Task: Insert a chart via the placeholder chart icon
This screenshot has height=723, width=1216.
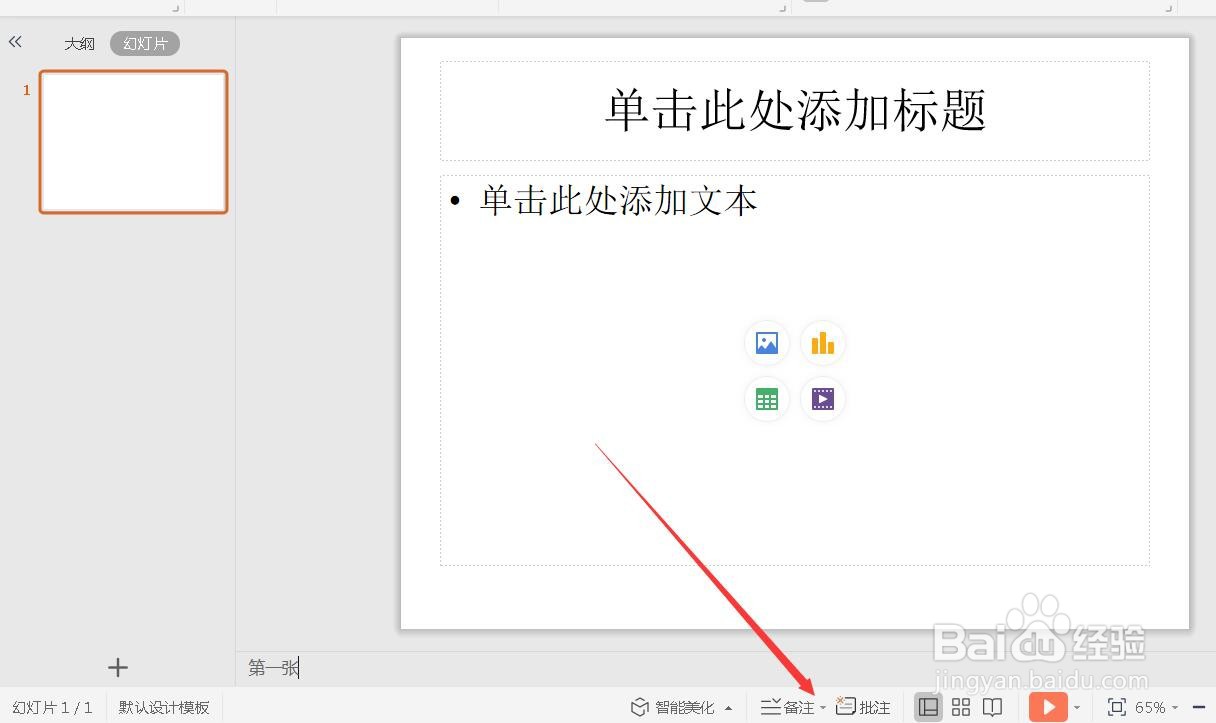Action: click(x=823, y=344)
